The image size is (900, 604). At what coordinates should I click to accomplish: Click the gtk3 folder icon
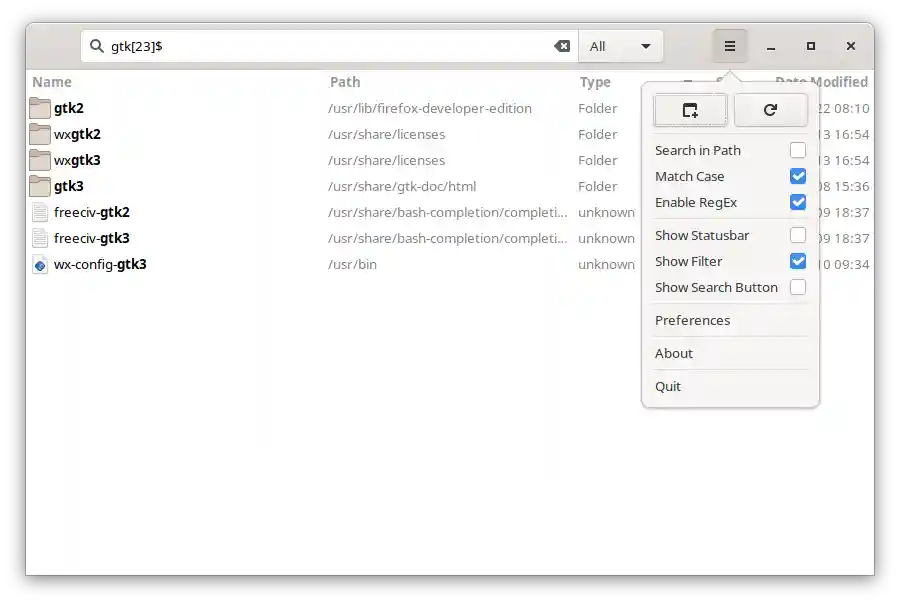point(40,186)
